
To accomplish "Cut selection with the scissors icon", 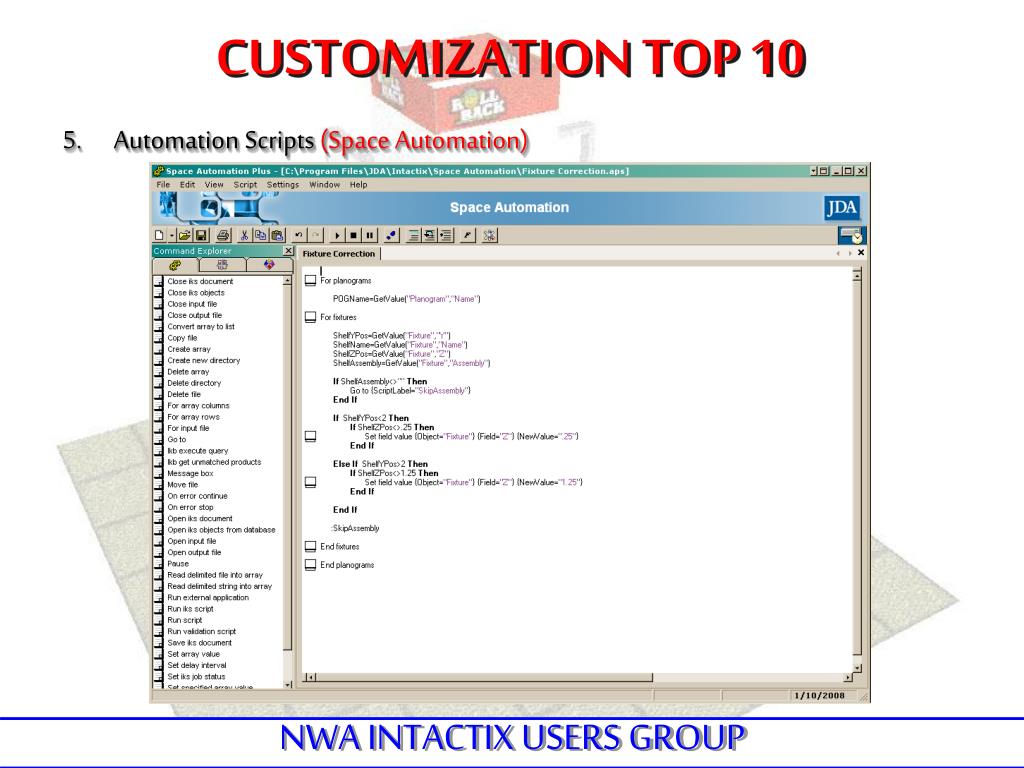I will (244, 235).
